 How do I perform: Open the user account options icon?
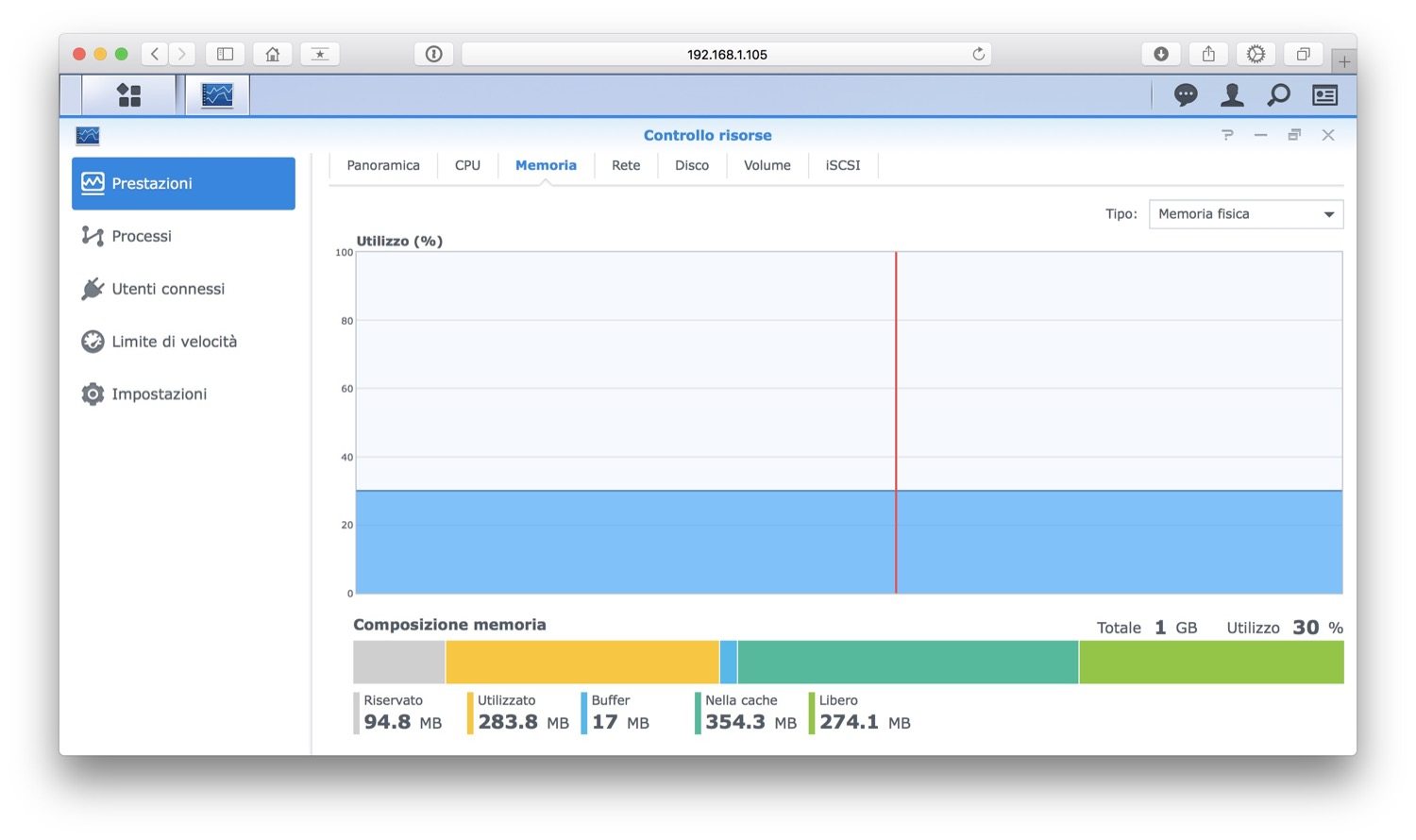point(1232,95)
